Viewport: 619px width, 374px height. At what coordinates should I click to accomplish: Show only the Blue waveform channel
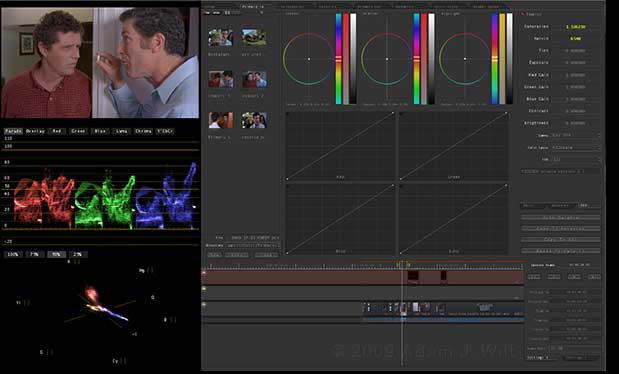pos(100,131)
